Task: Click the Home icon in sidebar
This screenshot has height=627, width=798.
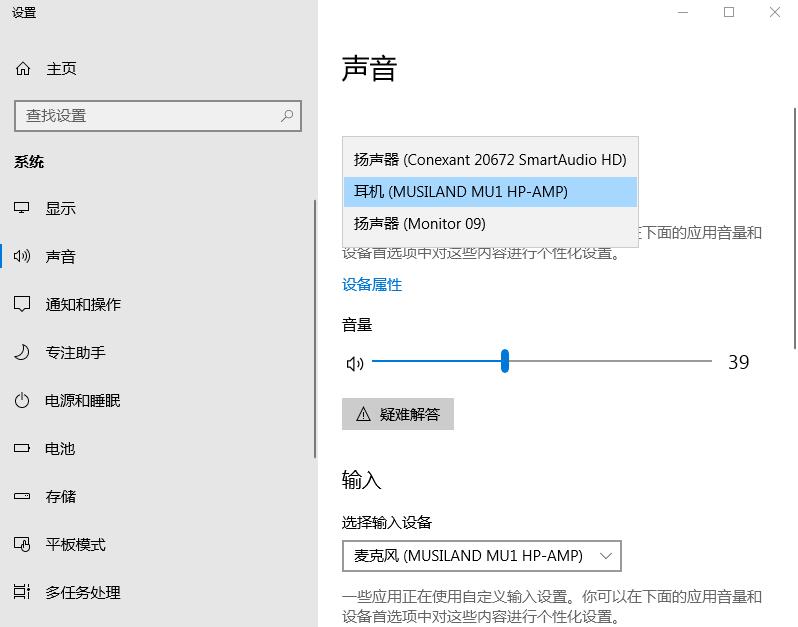Action: (x=22, y=69)
